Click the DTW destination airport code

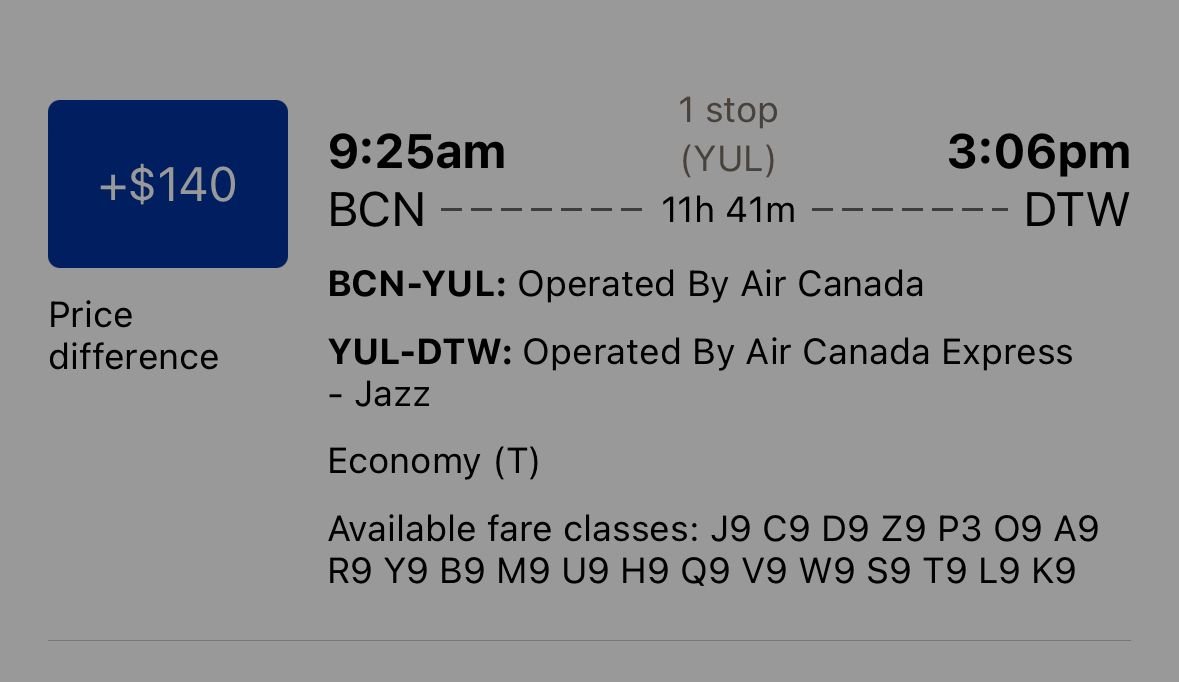click(x=1077, y=211)
